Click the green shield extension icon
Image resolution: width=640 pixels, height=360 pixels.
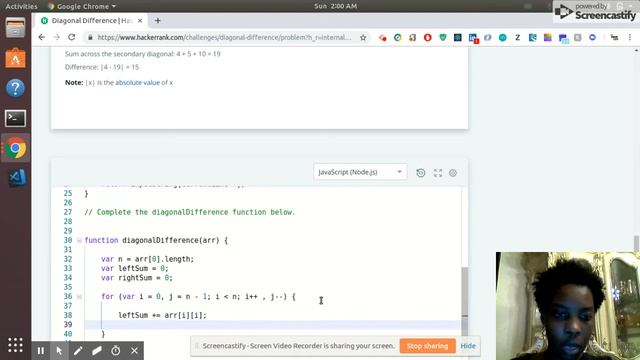[x=442, y=38]
